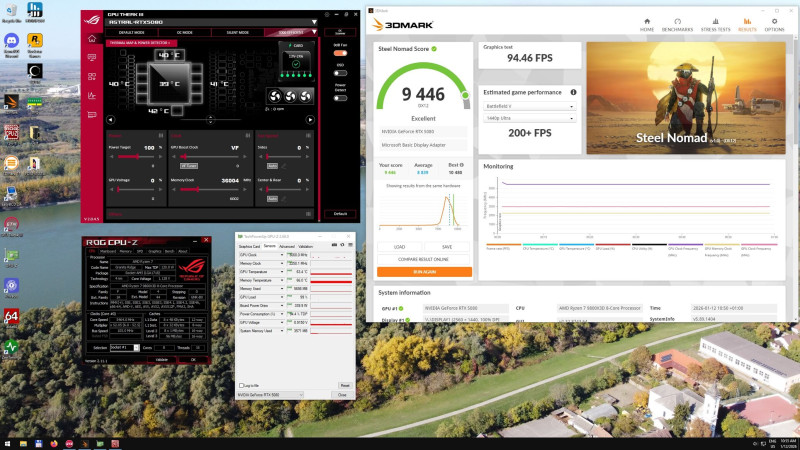Click the Steel Nomad thumbnail image
The width and height of the screenshot is (800, 450).
tap(686, 98)
